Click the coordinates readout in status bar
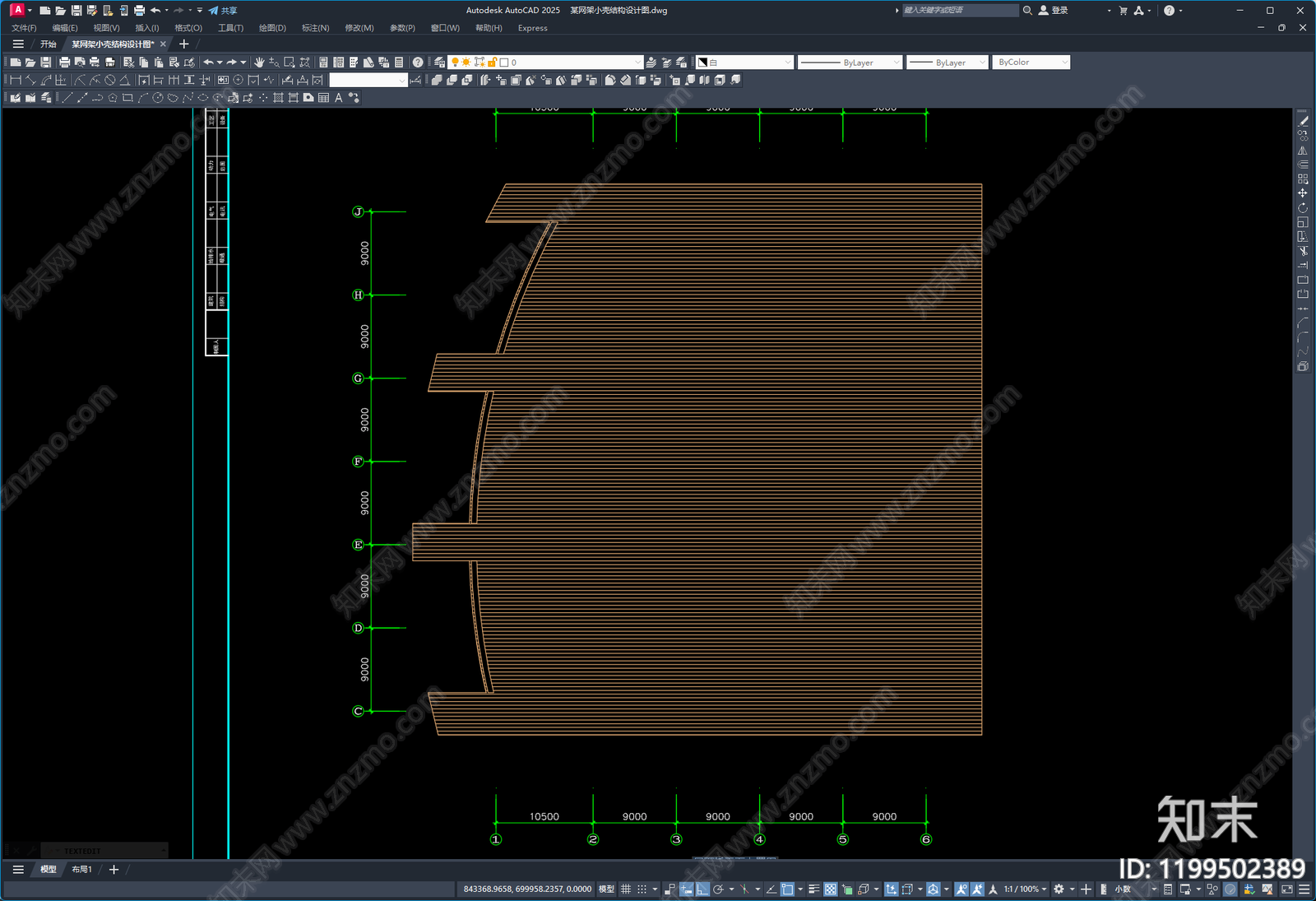The image size is (1316, 901). (527, 889)
